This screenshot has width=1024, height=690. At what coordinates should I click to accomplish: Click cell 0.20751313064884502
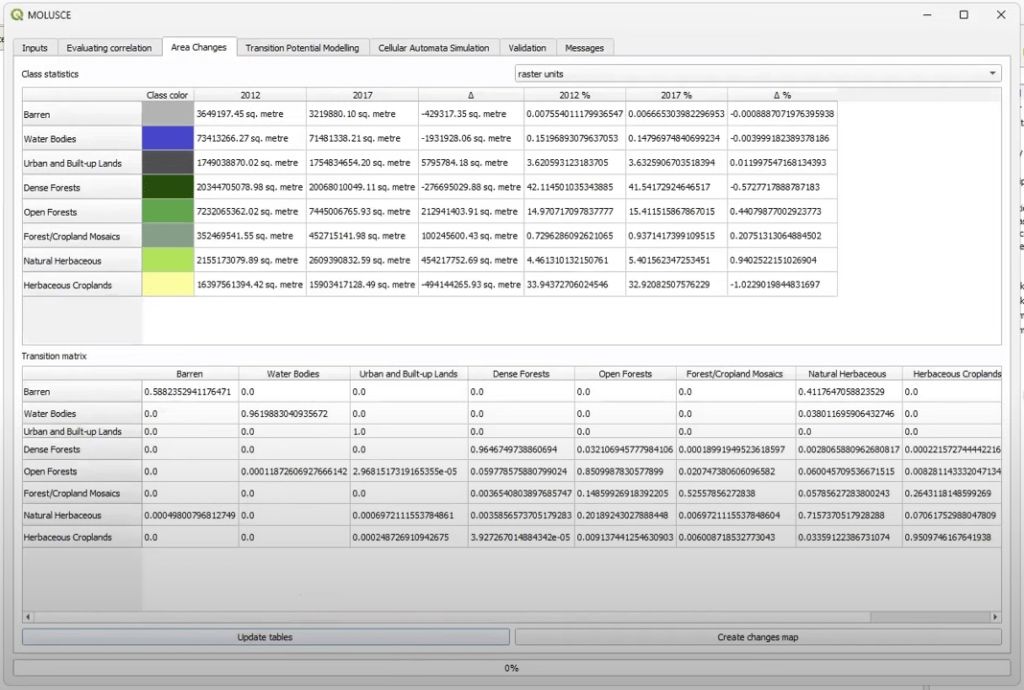click(x=782, y=236)
